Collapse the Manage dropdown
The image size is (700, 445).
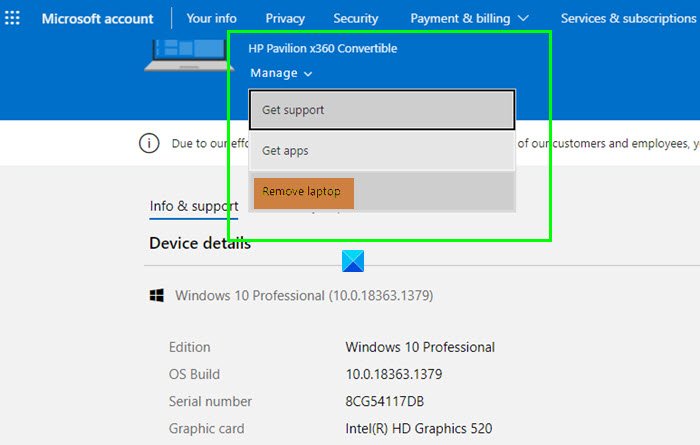(281, 73)
